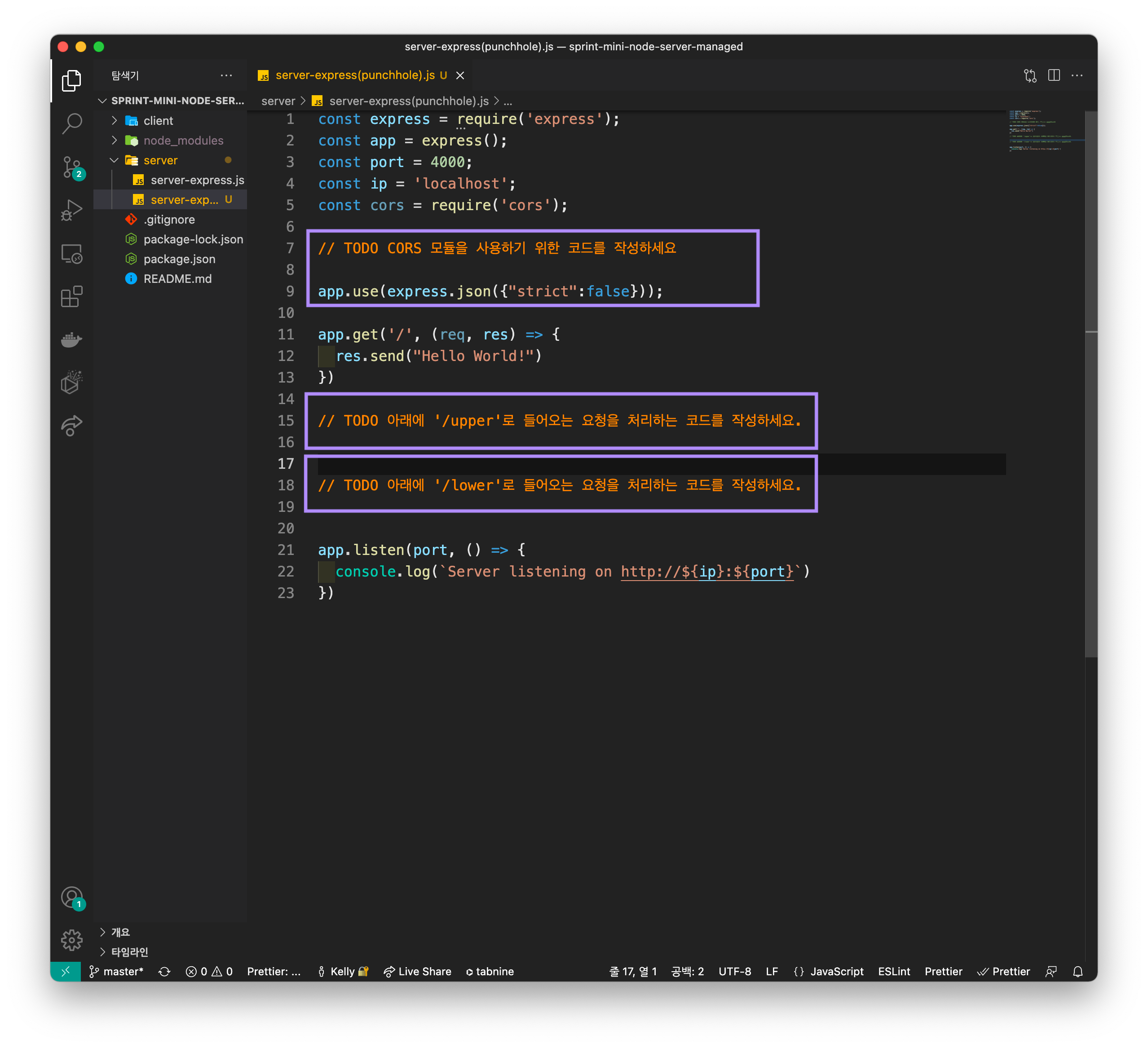This screenshot has height=1048, width=1148.
Task: Collapse the server folder
Action: click(x=160, y=161)
